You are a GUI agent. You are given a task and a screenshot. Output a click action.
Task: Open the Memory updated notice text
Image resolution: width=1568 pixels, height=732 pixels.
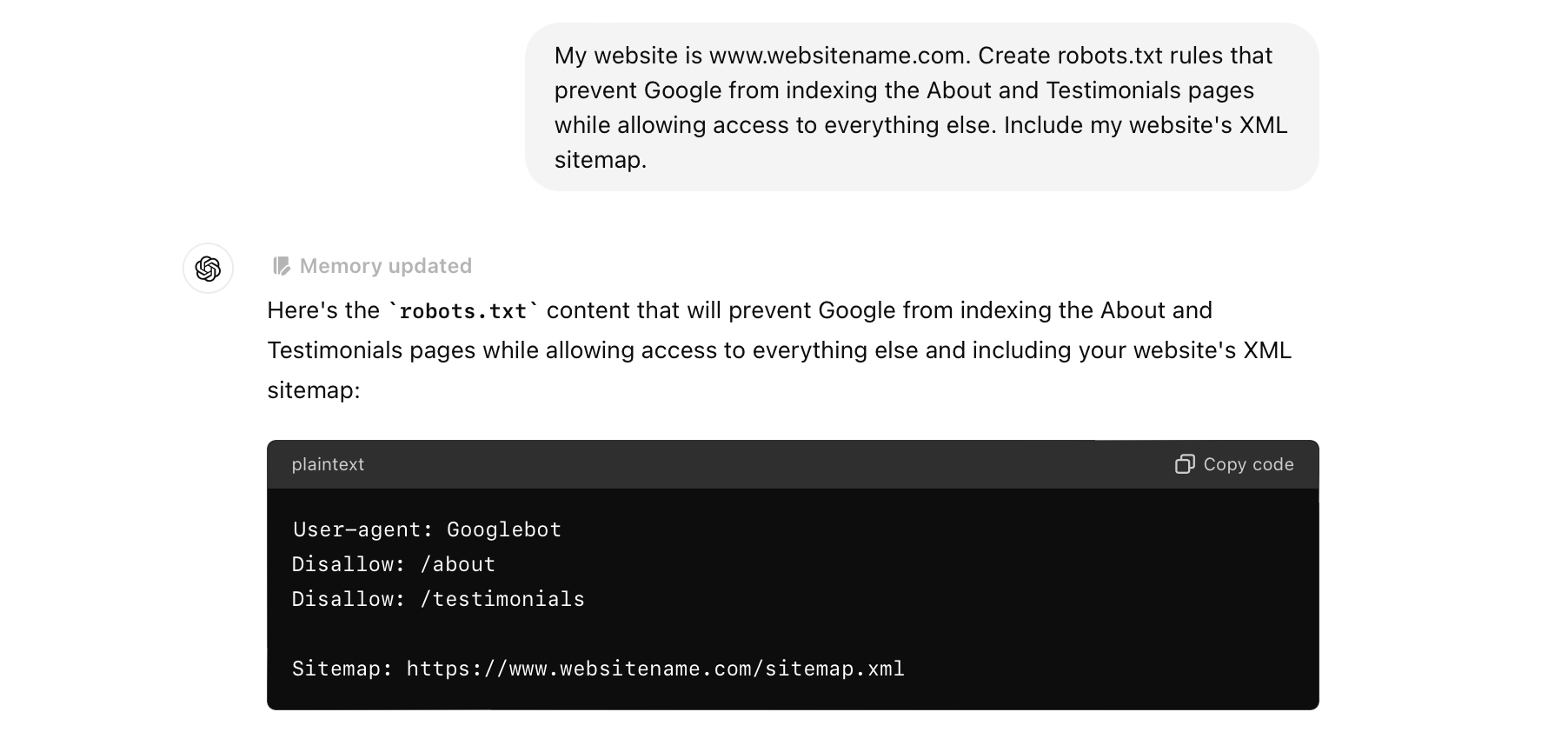click(x=385, y=266)
